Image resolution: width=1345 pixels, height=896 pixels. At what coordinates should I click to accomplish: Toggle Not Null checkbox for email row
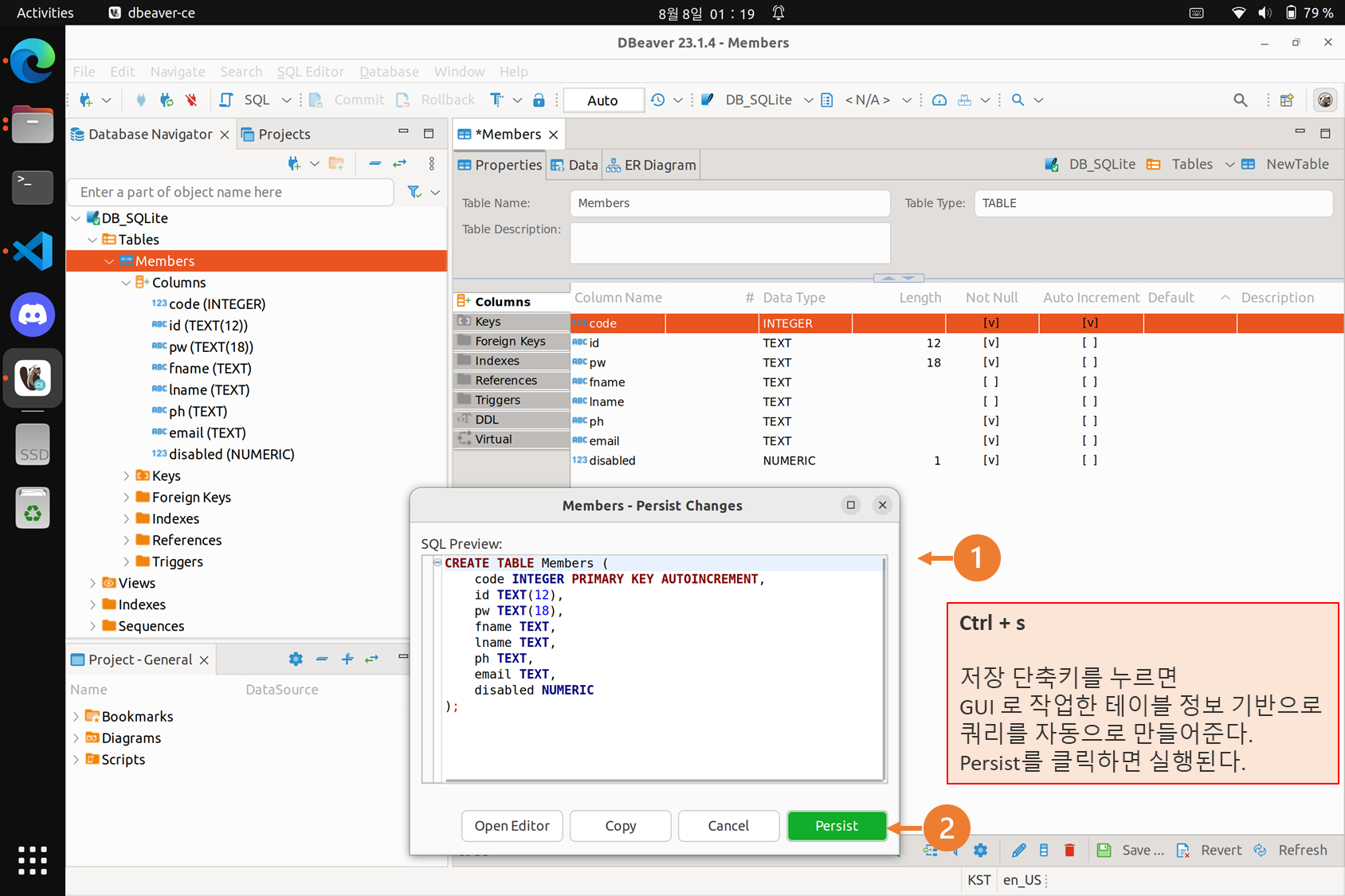coord(990,440)
